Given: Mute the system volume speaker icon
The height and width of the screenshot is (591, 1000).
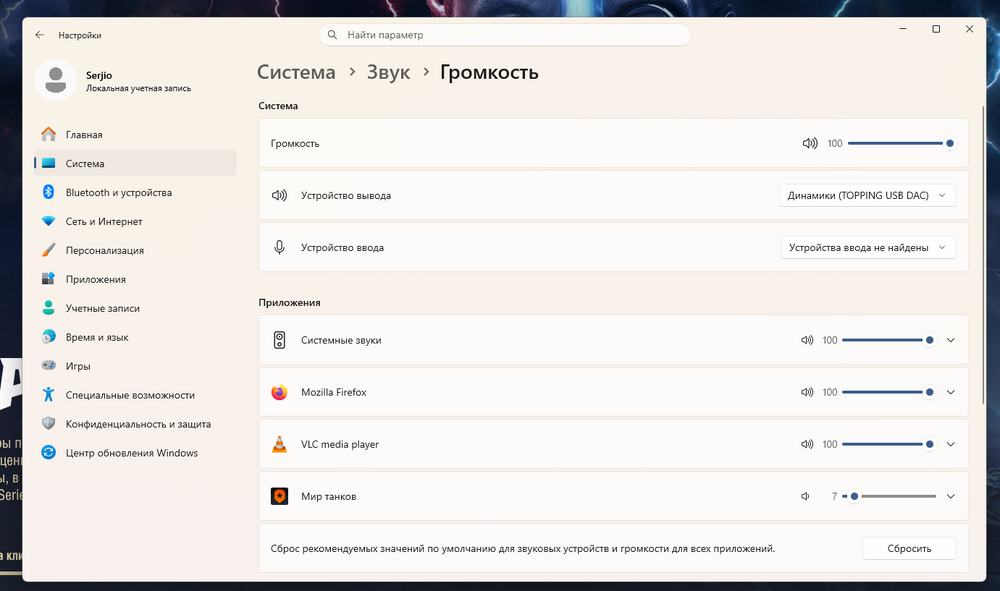Looking at the screenshot, I should (x=809, y=143).
